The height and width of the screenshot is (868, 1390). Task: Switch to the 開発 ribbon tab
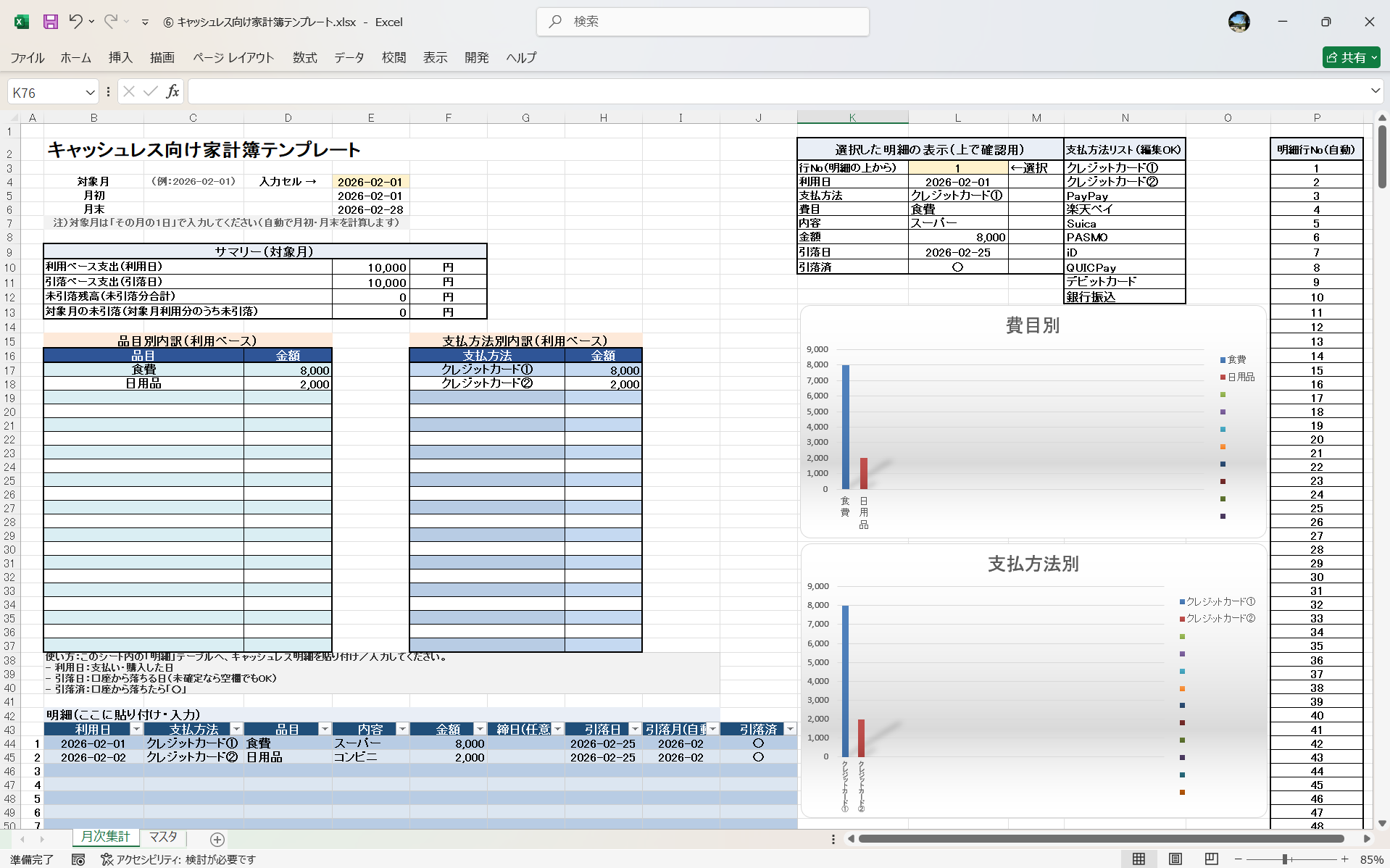(477, 58)
